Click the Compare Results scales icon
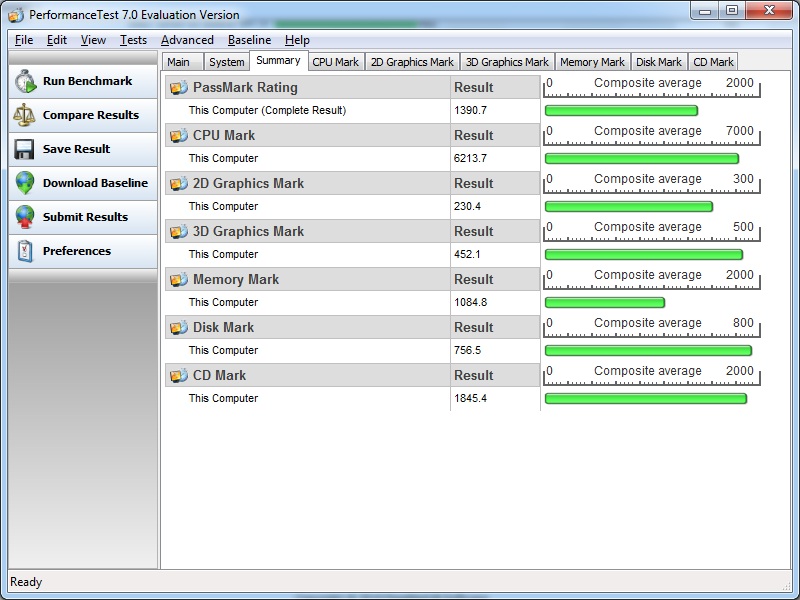The image size is (800, 600). coord(25,116)
